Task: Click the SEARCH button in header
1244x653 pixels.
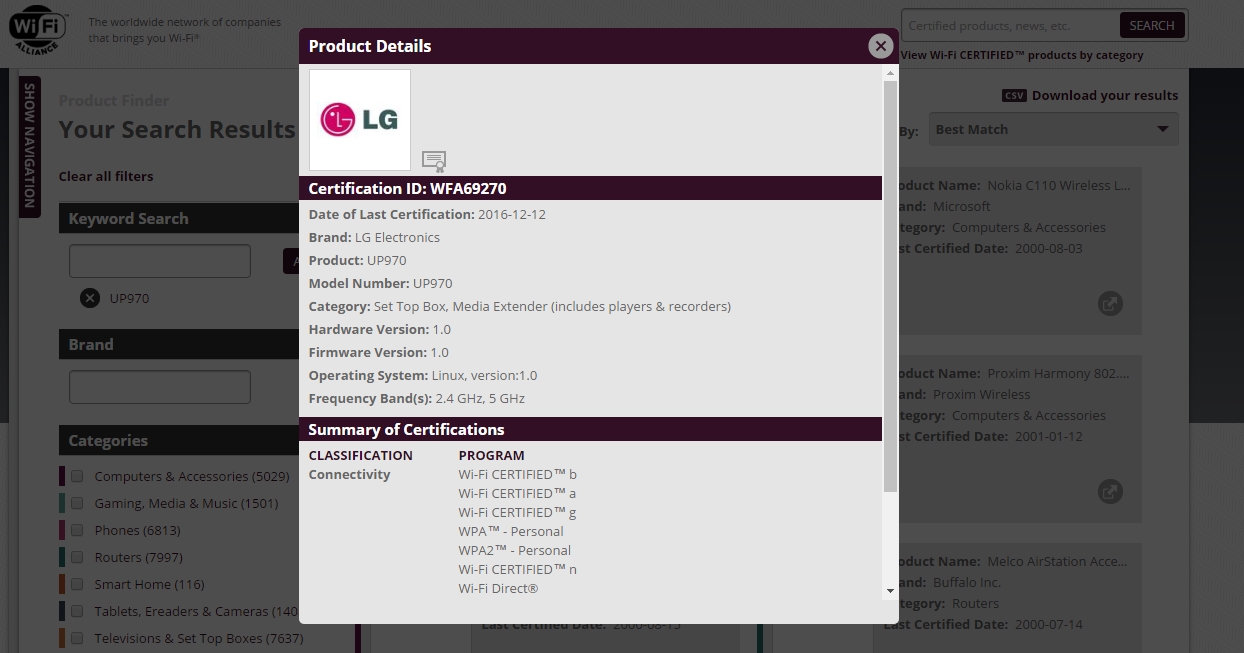Action: pos(1152,26)
